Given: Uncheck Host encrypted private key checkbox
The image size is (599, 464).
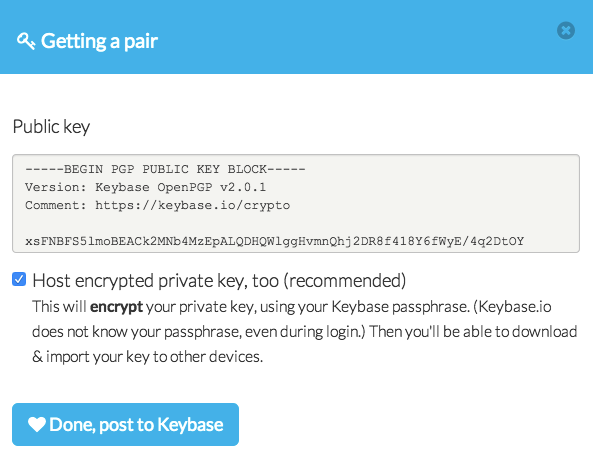Looking at the screenshot, I should pos(19,279).
